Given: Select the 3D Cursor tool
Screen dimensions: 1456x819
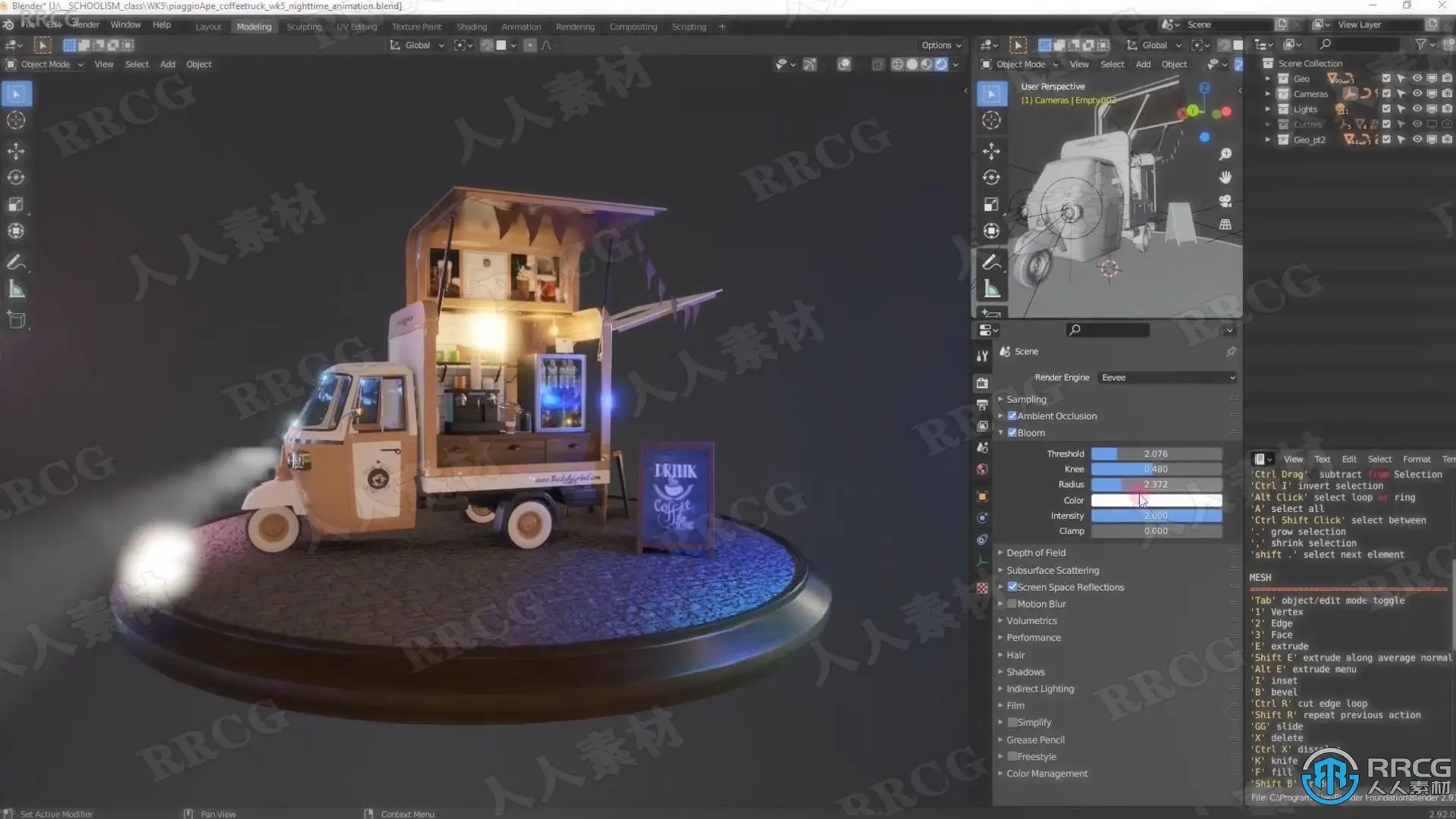Looking at the screenshot, I should point(16,121).
